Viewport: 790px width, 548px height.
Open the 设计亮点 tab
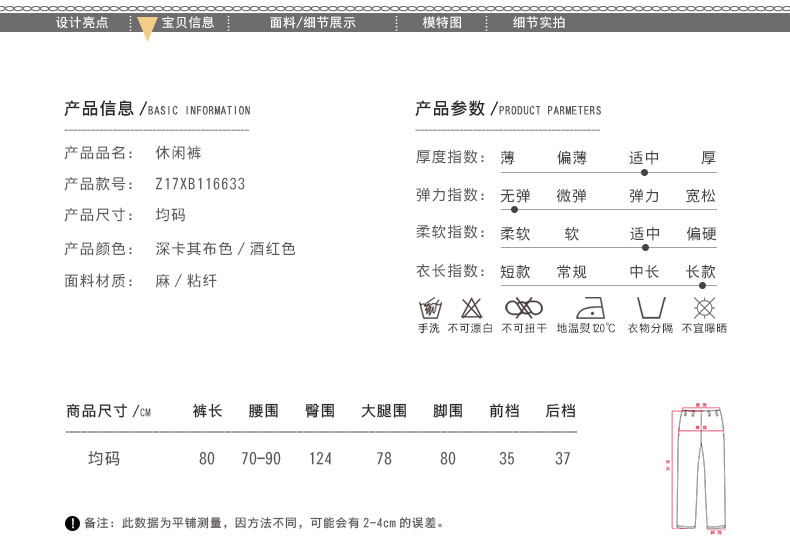coord(82,22)
